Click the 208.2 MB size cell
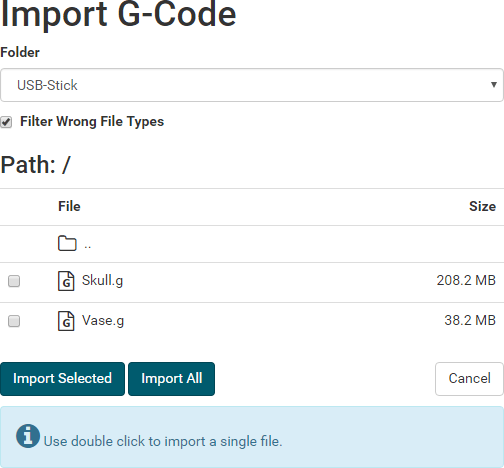The width and height of the screenshot is (504, 468). [466, 280]
